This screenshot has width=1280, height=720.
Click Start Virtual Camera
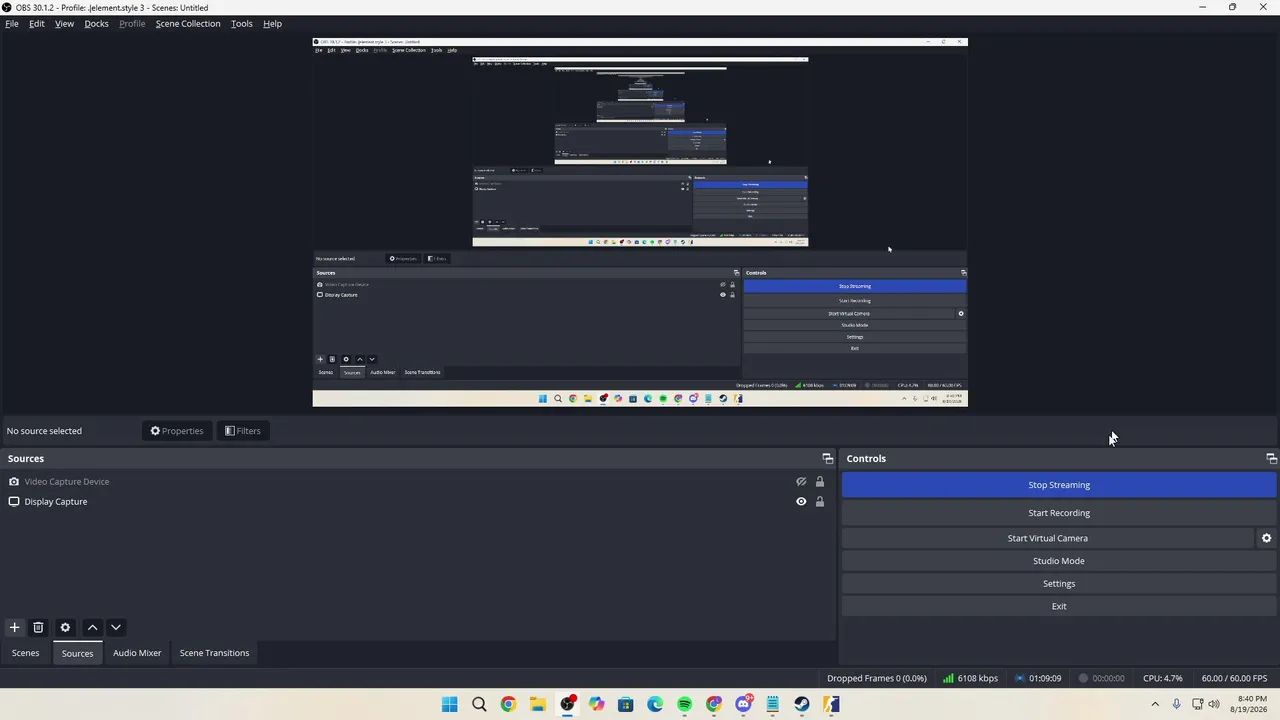click(x=1047, y=538)
